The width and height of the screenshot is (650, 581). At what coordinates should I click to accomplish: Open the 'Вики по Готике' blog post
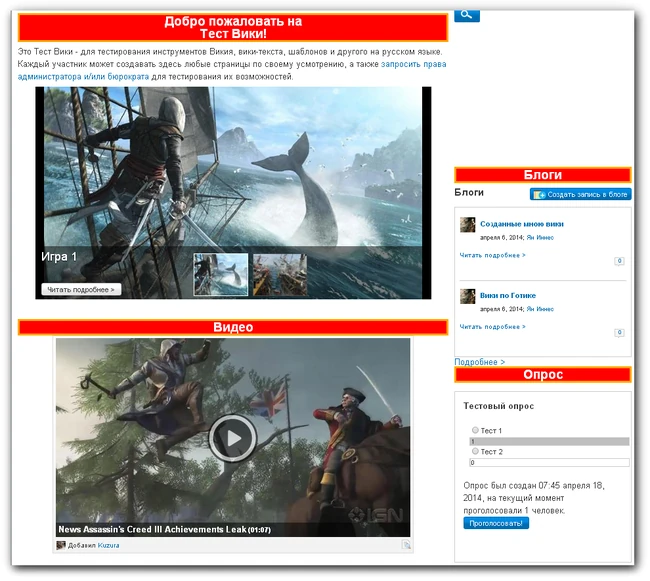[508, 295]
